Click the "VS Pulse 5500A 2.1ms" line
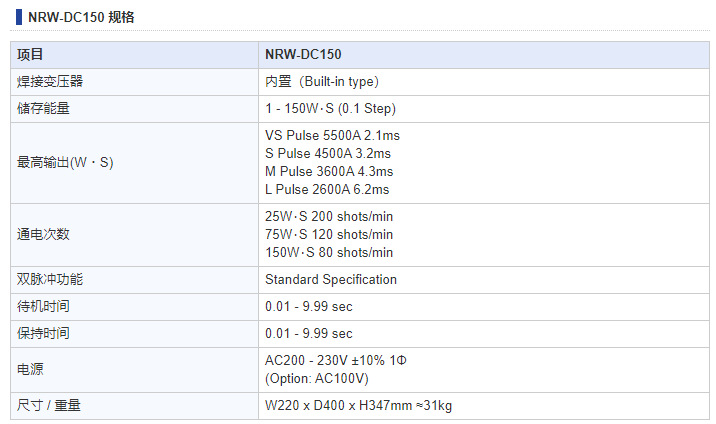716x424 pixels. pos(332,135)
